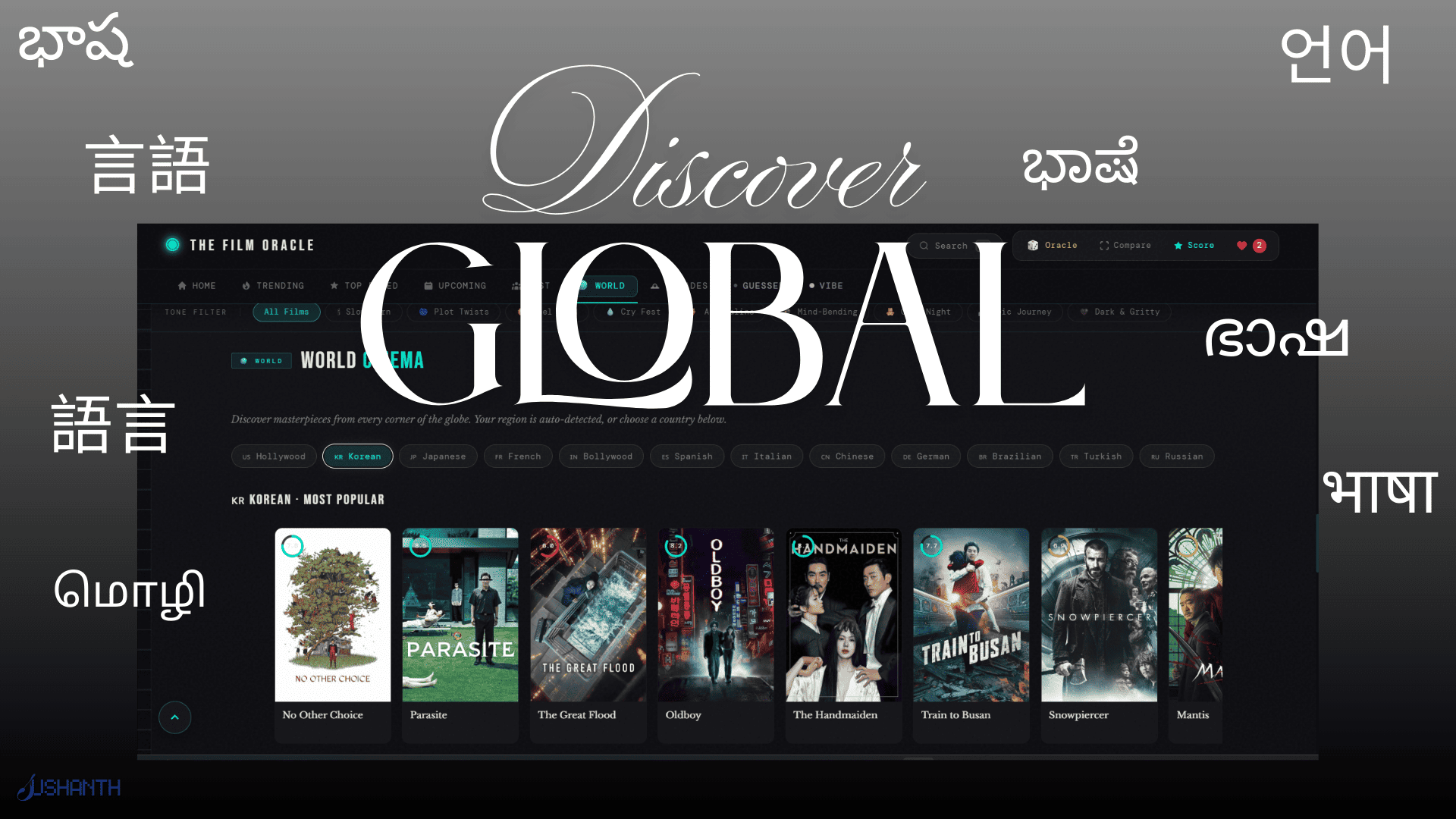The width and height of the screenshot is (1456, 819).
Task: Open the Parasite movie poster
Action: [460, 614]
